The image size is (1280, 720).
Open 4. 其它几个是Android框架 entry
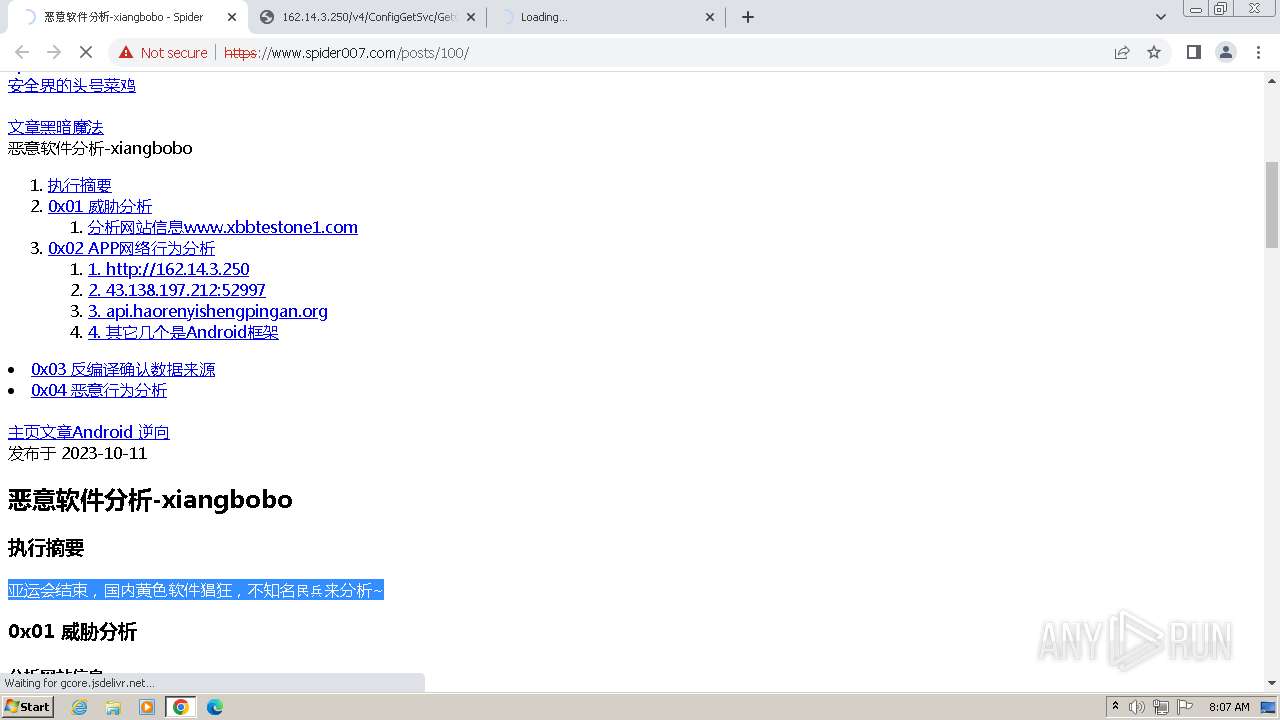point(183,332)
